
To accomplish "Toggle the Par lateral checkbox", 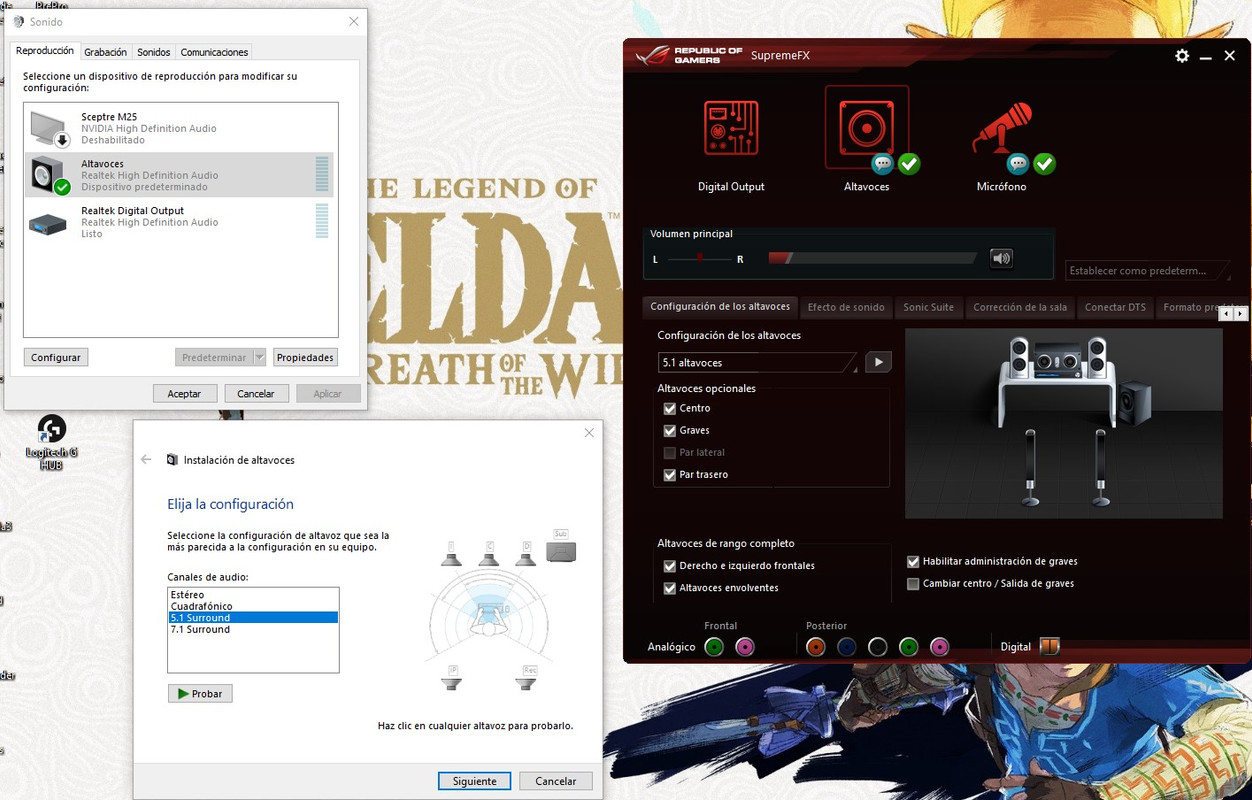I will click(670, 452).
